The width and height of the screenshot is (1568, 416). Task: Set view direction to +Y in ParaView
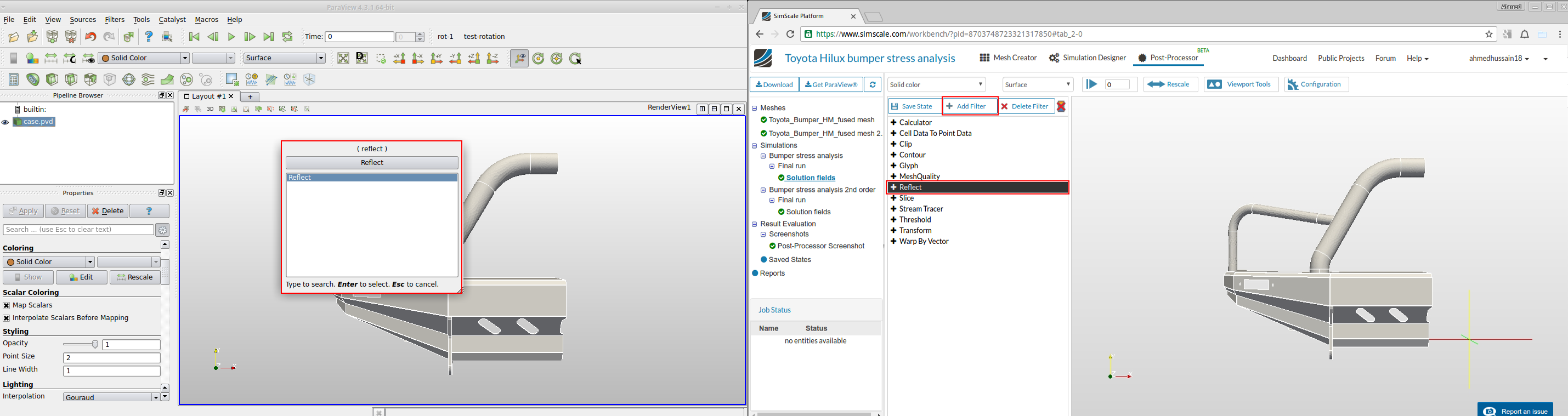437,59
